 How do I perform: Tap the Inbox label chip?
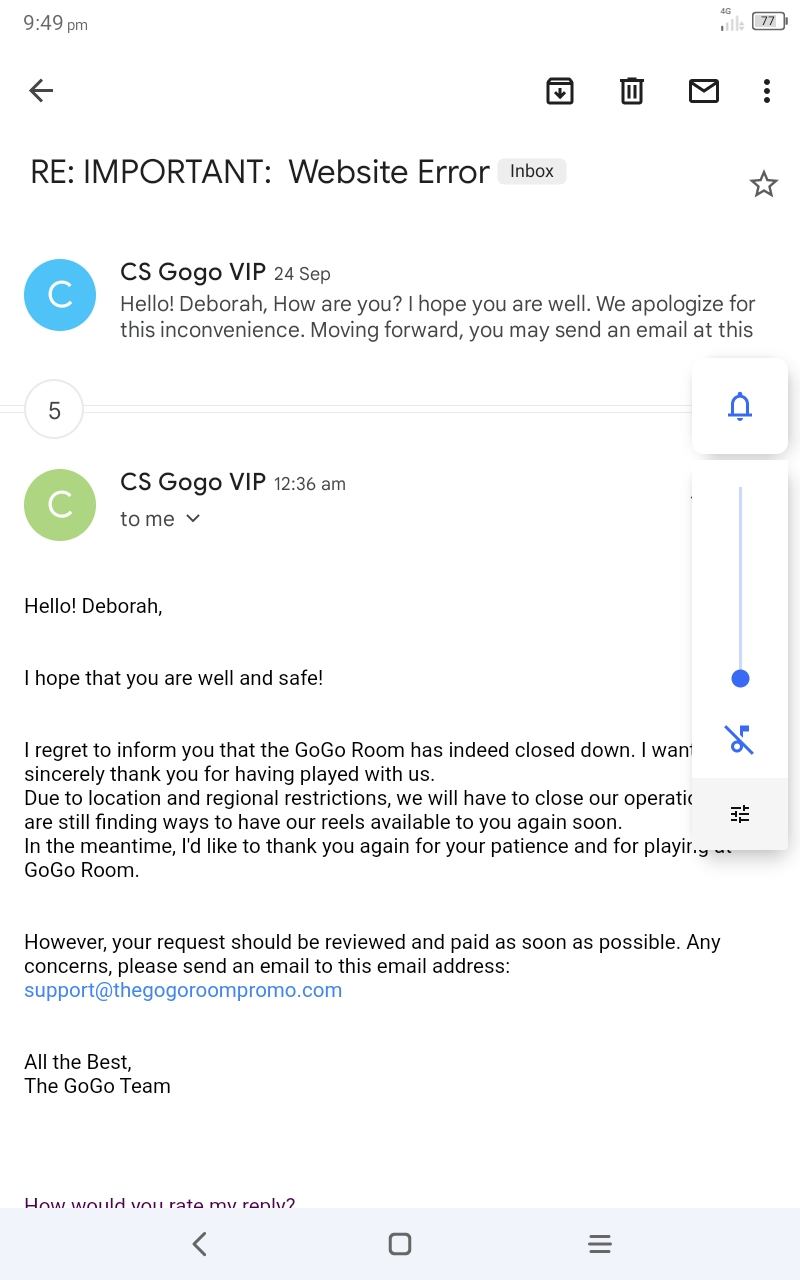coord(532,171)
